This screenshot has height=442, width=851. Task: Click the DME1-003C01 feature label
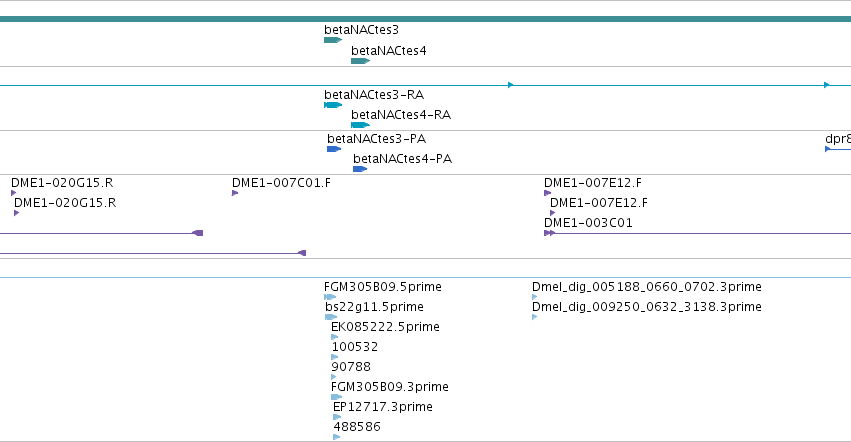(588, 223)
